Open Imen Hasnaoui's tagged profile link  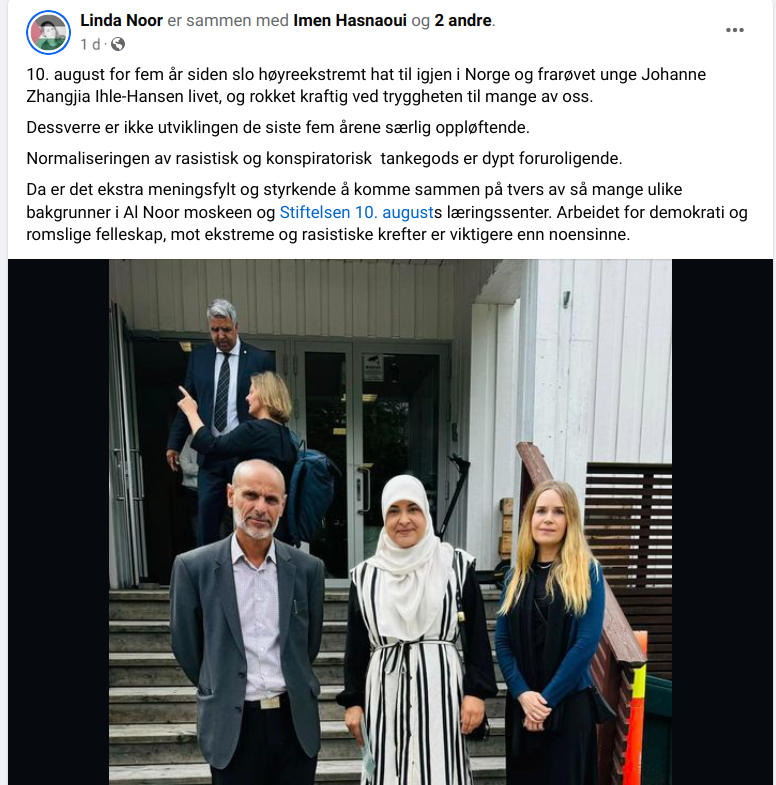(350, 21)
